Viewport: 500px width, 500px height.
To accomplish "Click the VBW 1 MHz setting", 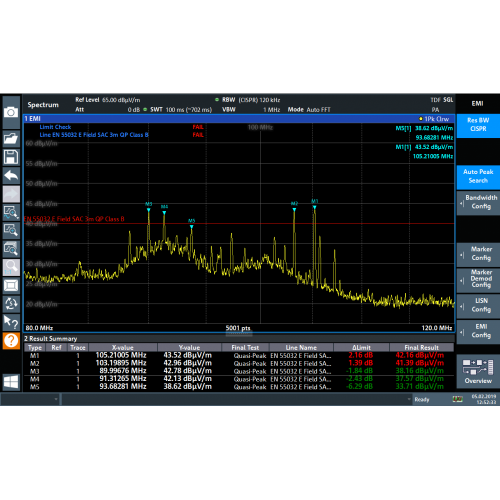I will tap(251, 110).
